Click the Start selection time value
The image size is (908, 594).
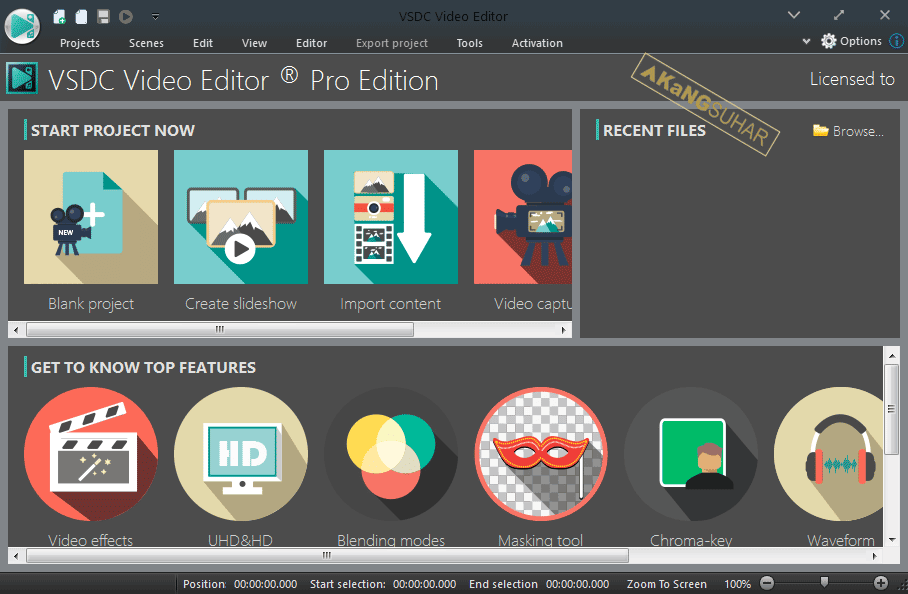(x=424, y=584)
